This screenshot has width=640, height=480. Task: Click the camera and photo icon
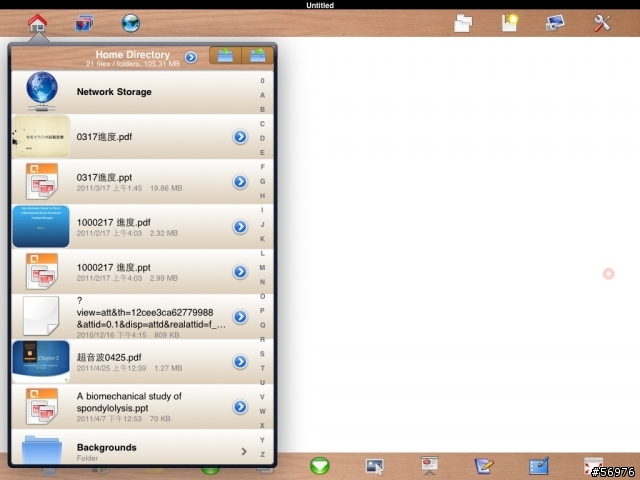[555, 23]
